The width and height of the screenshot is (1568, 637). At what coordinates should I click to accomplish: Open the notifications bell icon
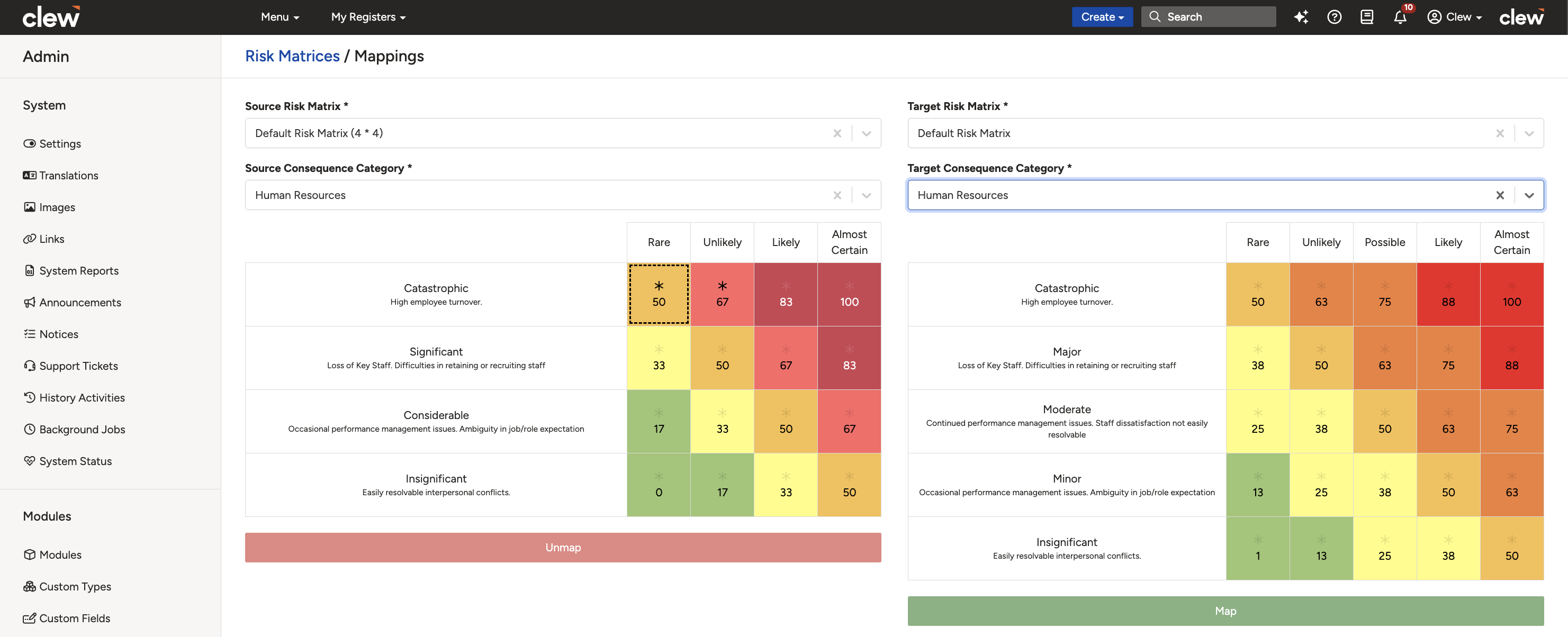click(x=1400, y=17)
